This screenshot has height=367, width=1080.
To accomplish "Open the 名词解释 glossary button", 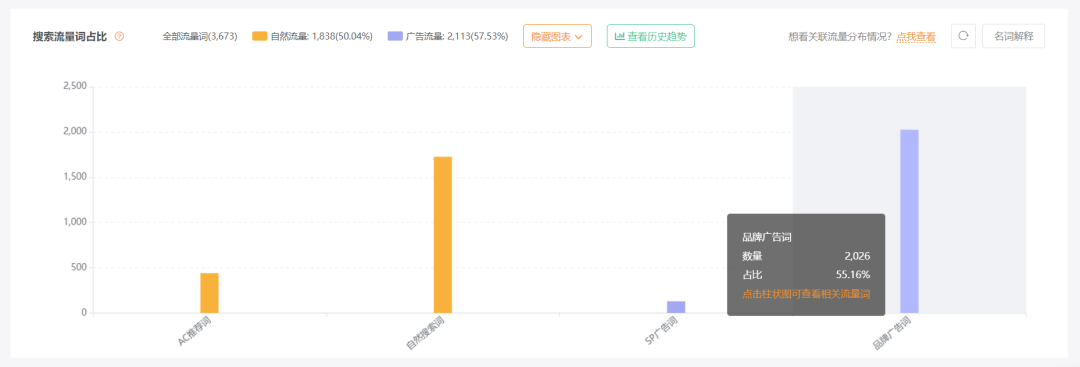I will coord(1013,36).
